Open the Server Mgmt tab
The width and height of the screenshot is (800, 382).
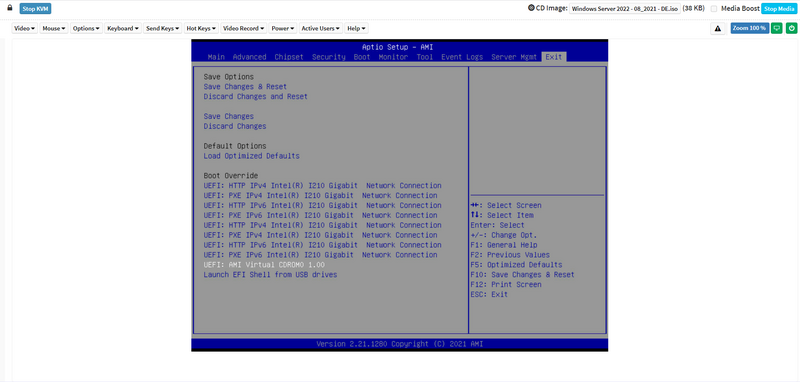[x=514, y=57]
